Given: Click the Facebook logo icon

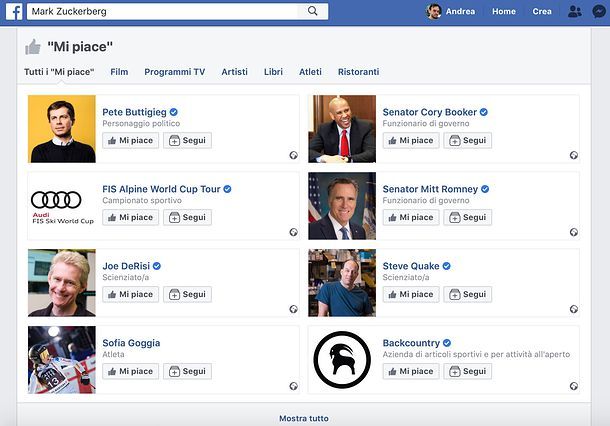Looking at the screenshot, I should [x=14, y=12].
